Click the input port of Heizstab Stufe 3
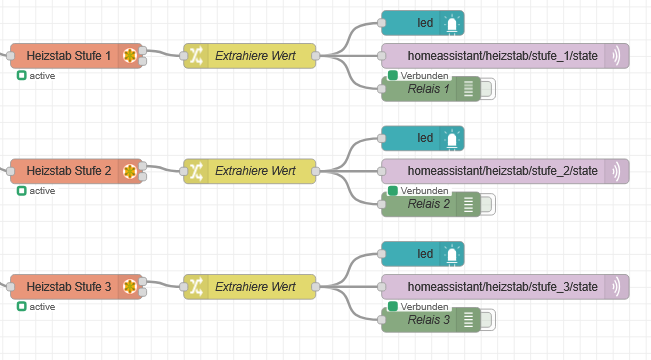651x360 pixels. click(x=10, y=287)
